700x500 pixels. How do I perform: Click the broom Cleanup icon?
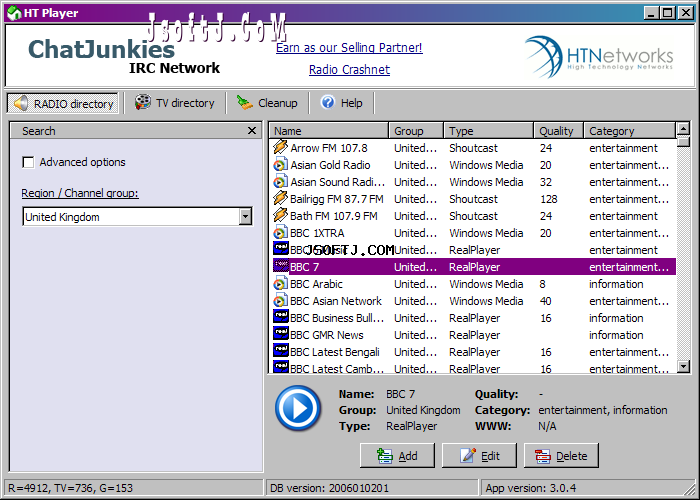pyautogui.click(x=245, y=103)
